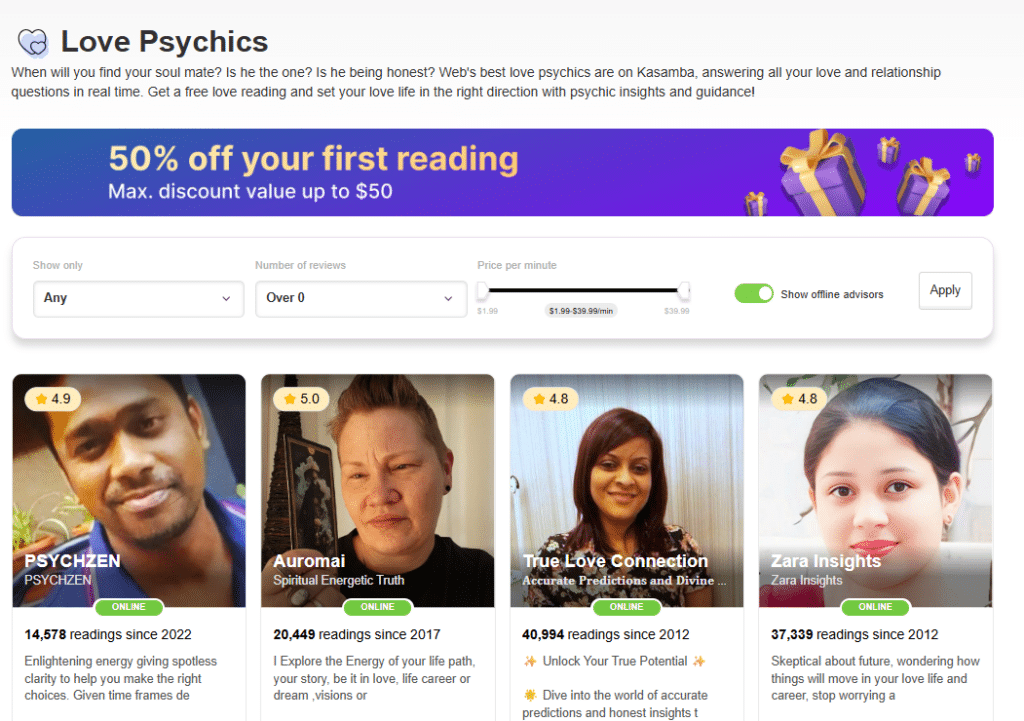The image size is (1024, 721).
Task: Expand the Number of reviews 'Over 0' dropdown
Action: point(361,298)
